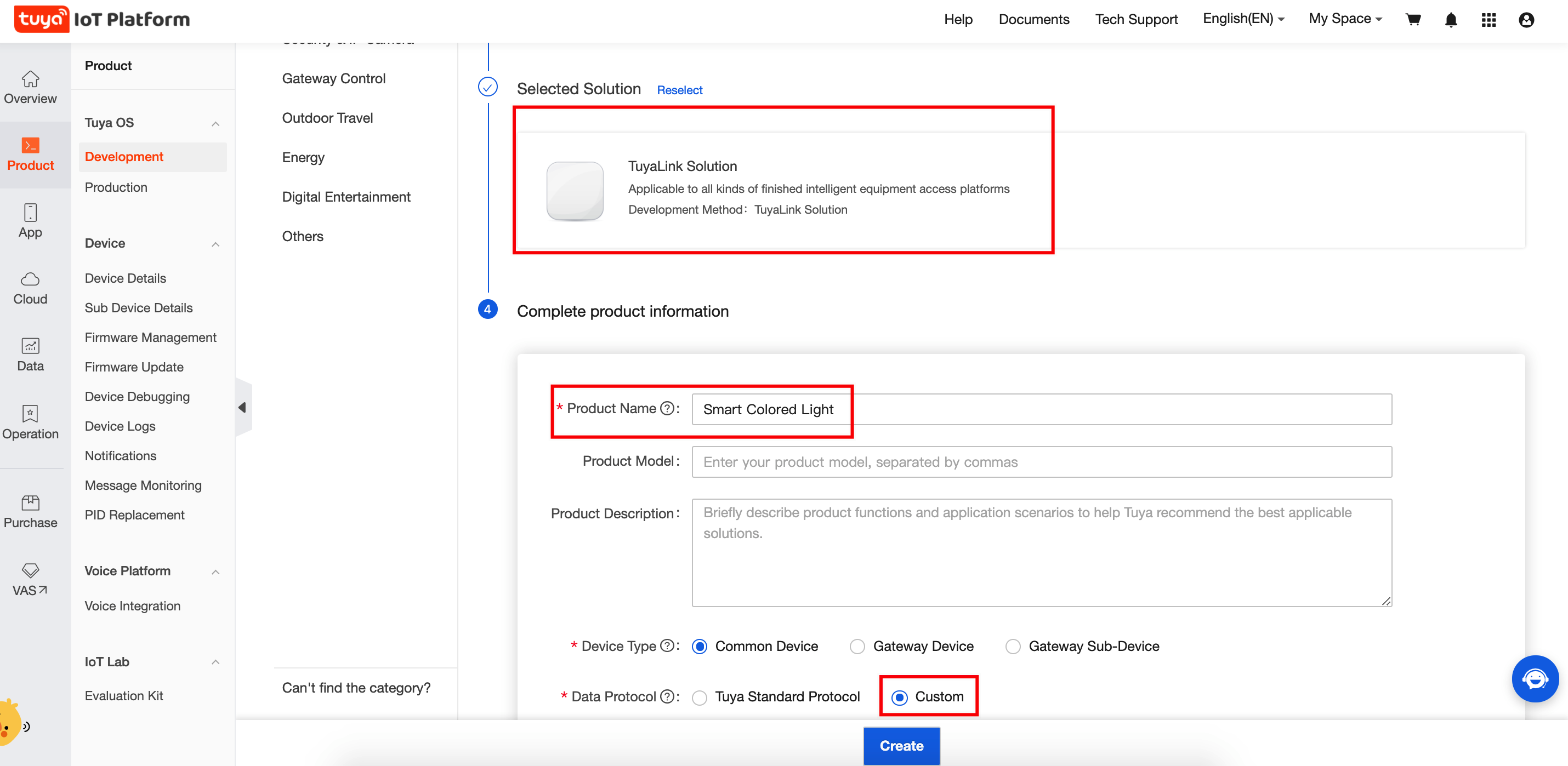Select the Gateway Sub-Device option
The width and height of the screenshot is (1568, 766).
[1013, 646]
